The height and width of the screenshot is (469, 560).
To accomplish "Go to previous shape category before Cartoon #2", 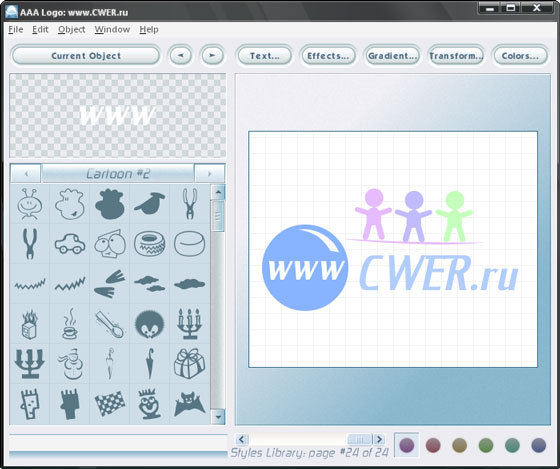I will click(x=26, y=174).
